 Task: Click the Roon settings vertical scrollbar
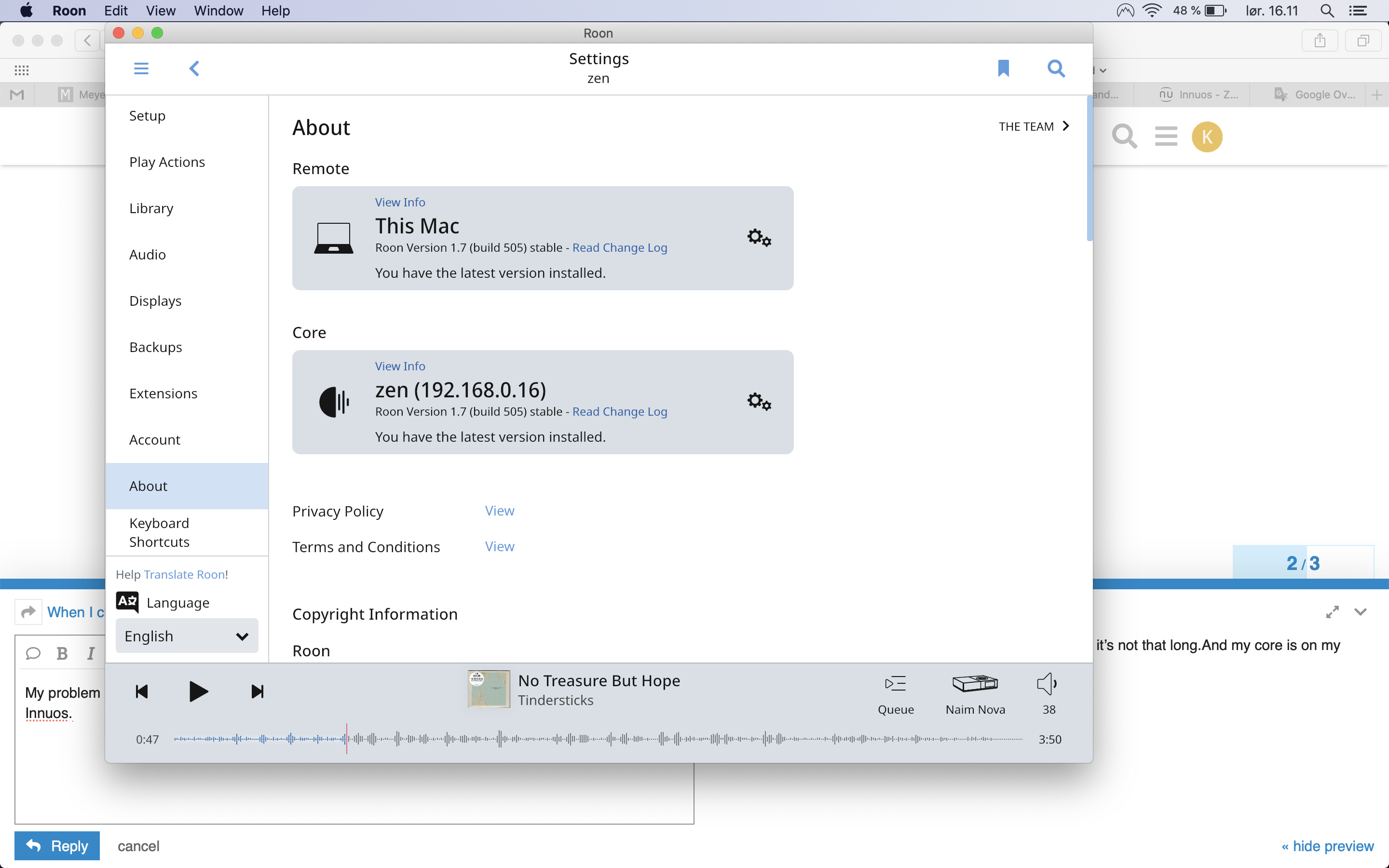point(1089,169)
